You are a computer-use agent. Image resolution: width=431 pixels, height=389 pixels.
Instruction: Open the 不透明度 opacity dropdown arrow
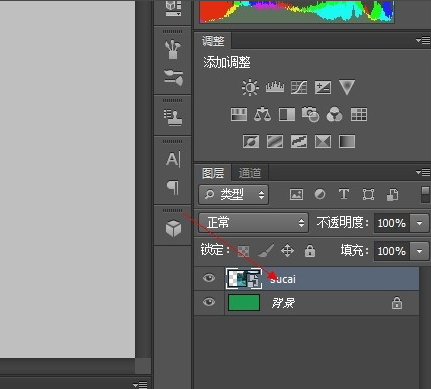click(420, 223)
